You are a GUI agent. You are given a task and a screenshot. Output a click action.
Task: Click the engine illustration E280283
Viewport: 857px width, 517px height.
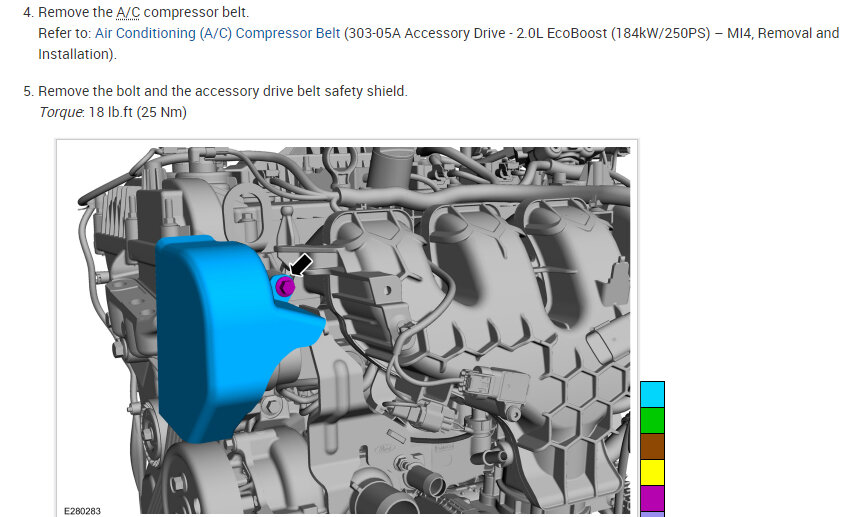pos(347,330)
